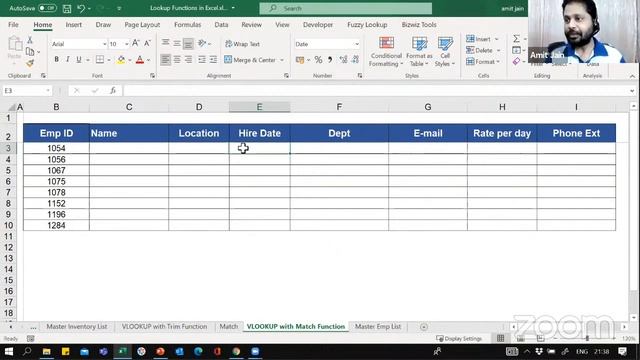640x360 pixels.
Task: Open the Fuzzy Lookup tab
Action: pos(367,24)
